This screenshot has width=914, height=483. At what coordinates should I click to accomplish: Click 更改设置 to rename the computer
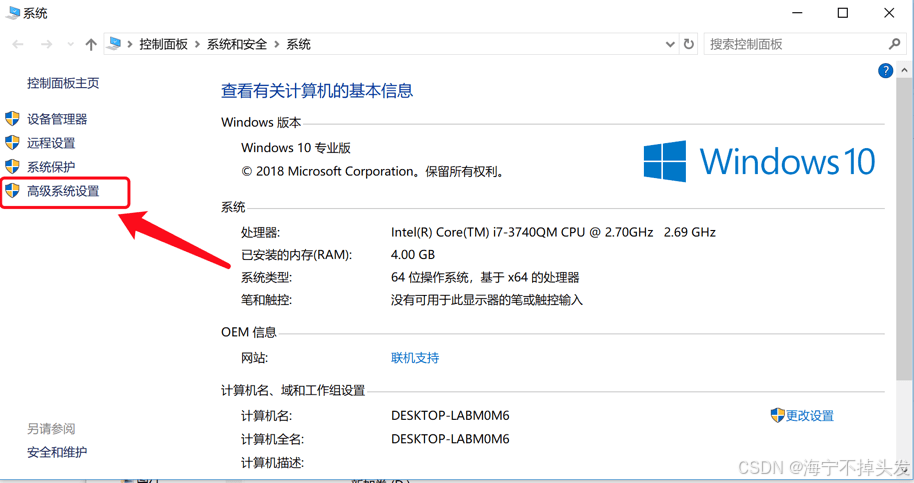tap(810, 416)
